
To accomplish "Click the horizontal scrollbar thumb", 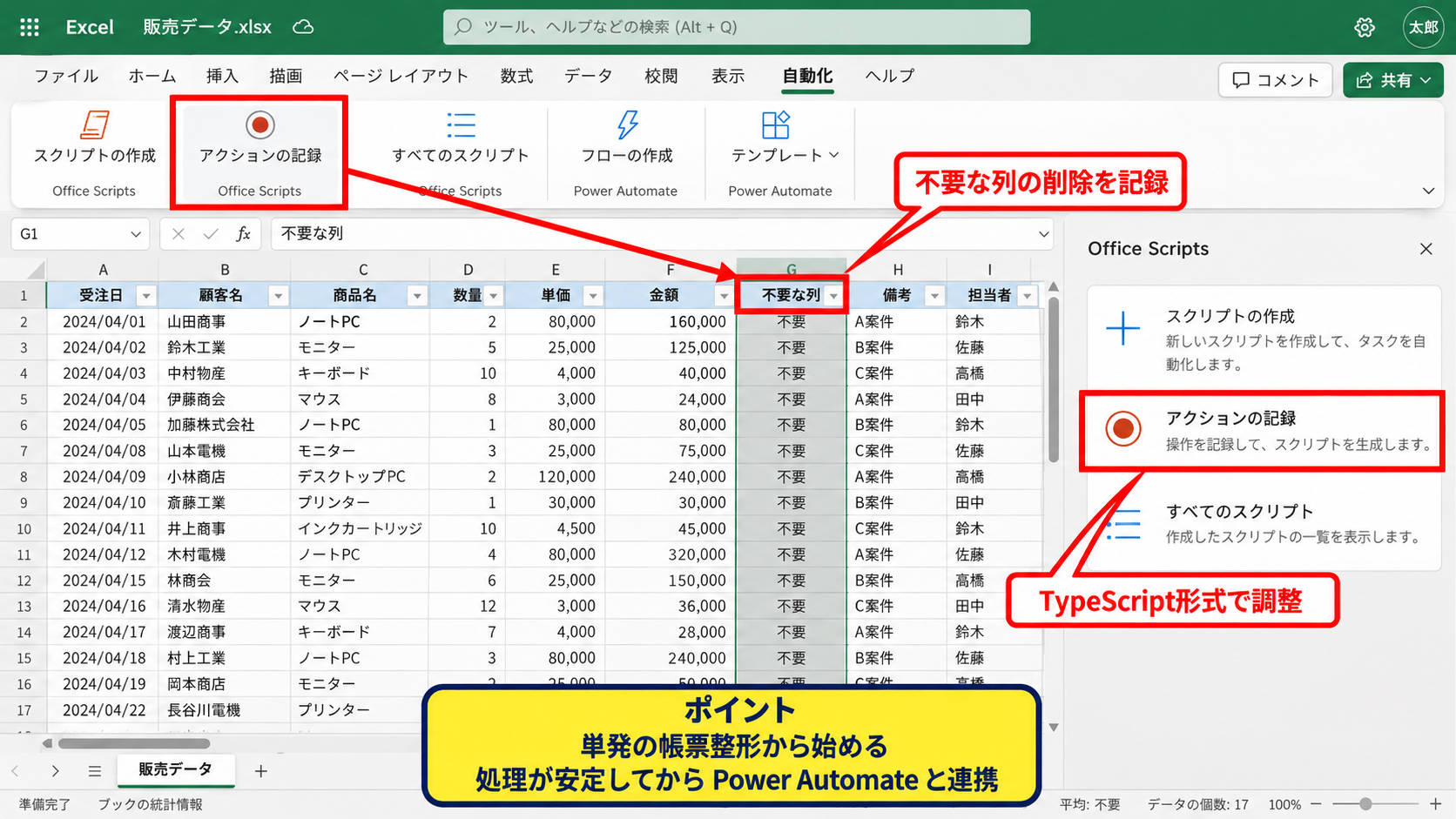I will [134, 743].
